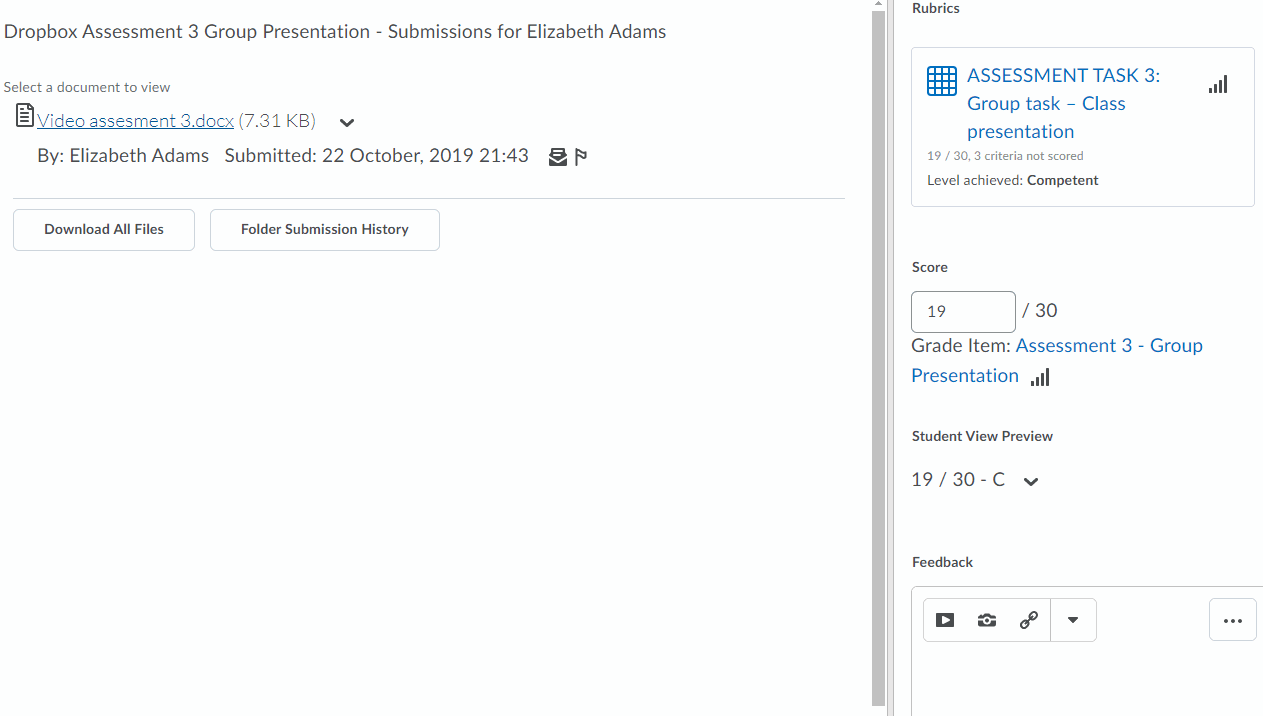Screen dimensions: 1263x716
Task: Click the unread submission envelope icon
Action: (x=557, y=156)
